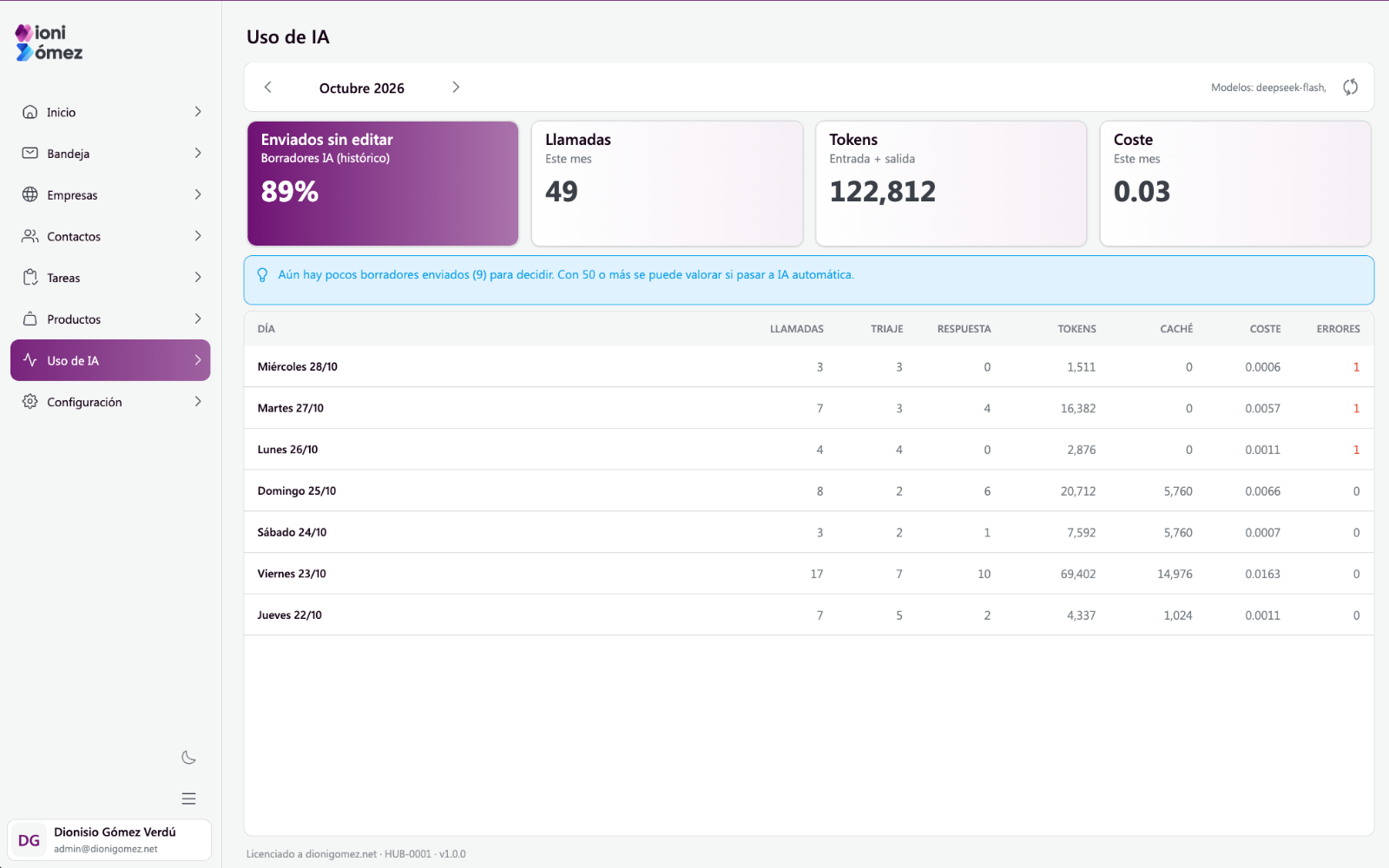Go to next month after Octubre 2026
This screenshot has width=1389, height=868.
click(x=456, y=87)
